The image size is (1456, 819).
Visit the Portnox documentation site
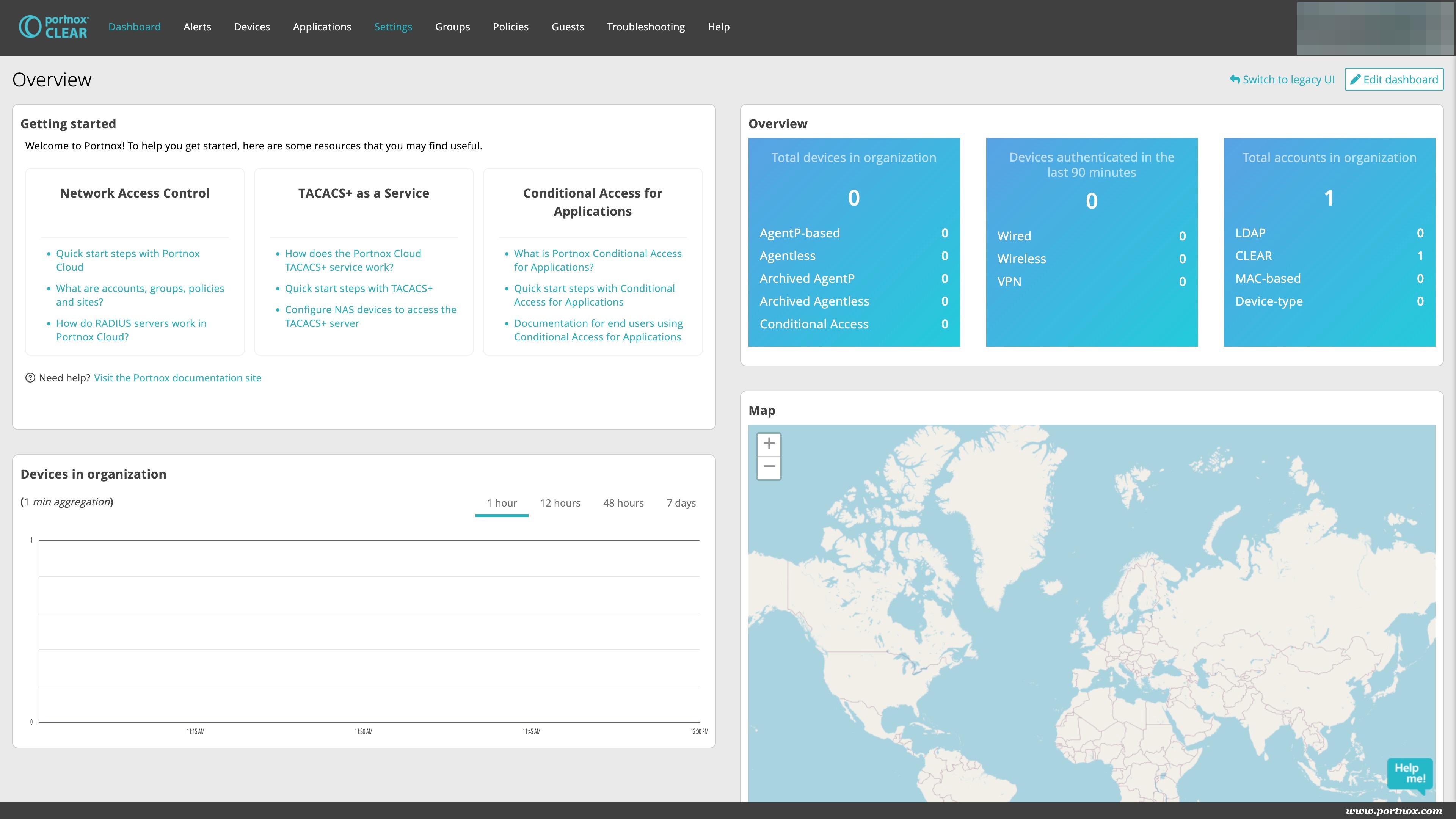pyautogui.click(x=177, y=378)
